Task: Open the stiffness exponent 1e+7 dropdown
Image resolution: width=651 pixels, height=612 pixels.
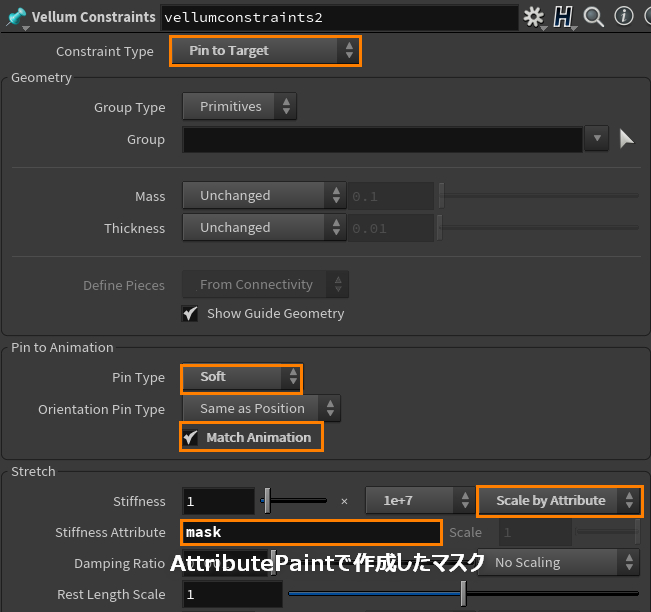Action: pos(419,501)
